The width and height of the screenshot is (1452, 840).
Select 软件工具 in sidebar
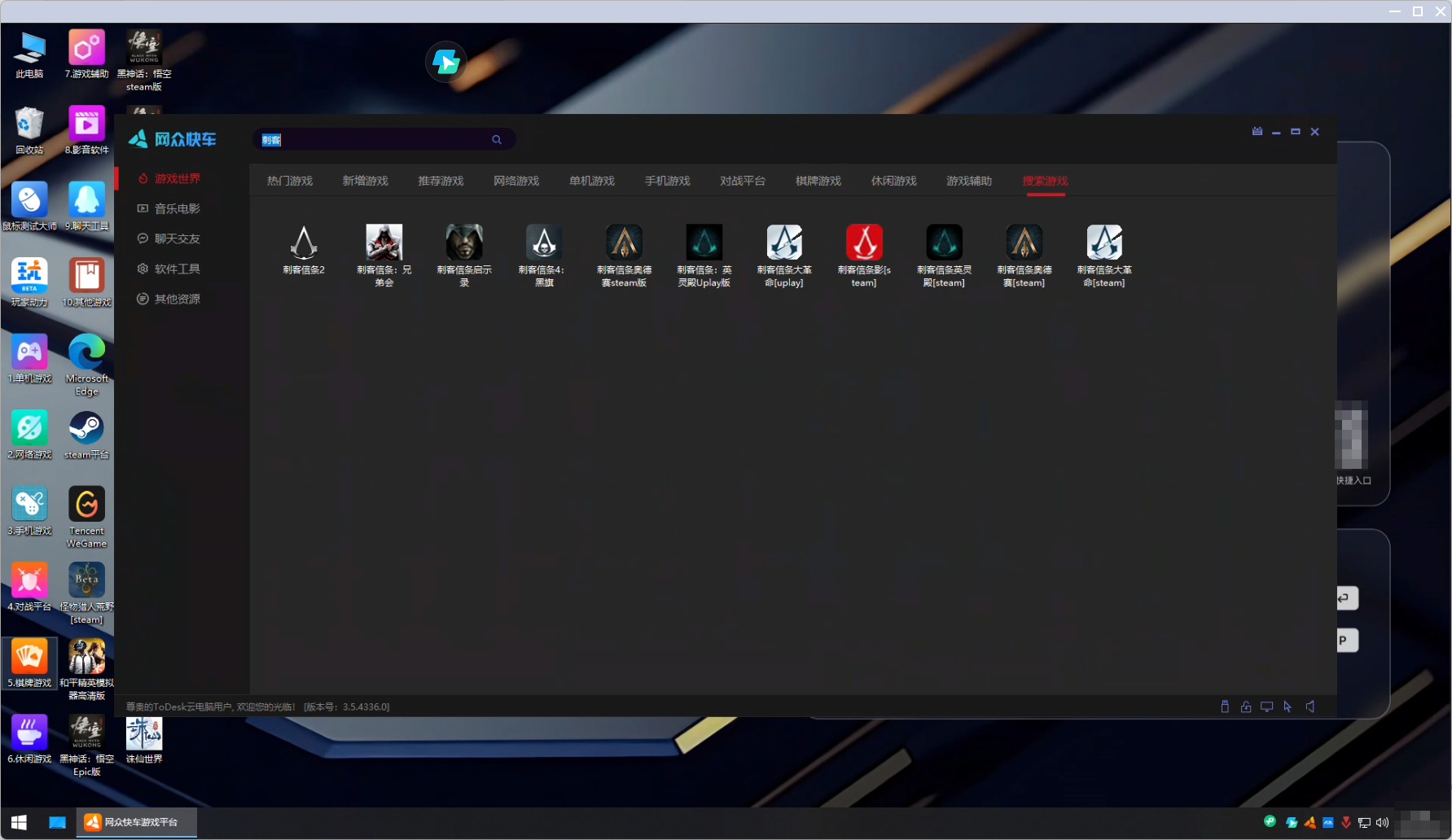point(177,269)
